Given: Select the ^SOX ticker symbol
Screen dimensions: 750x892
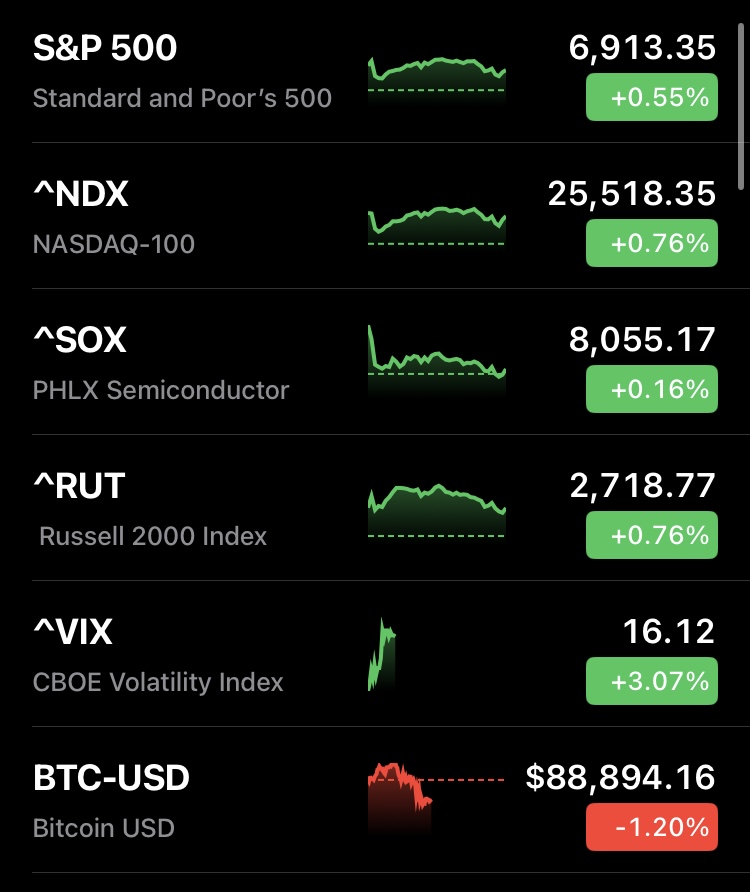Looking at the screenshot, I should tap(80, 340).
